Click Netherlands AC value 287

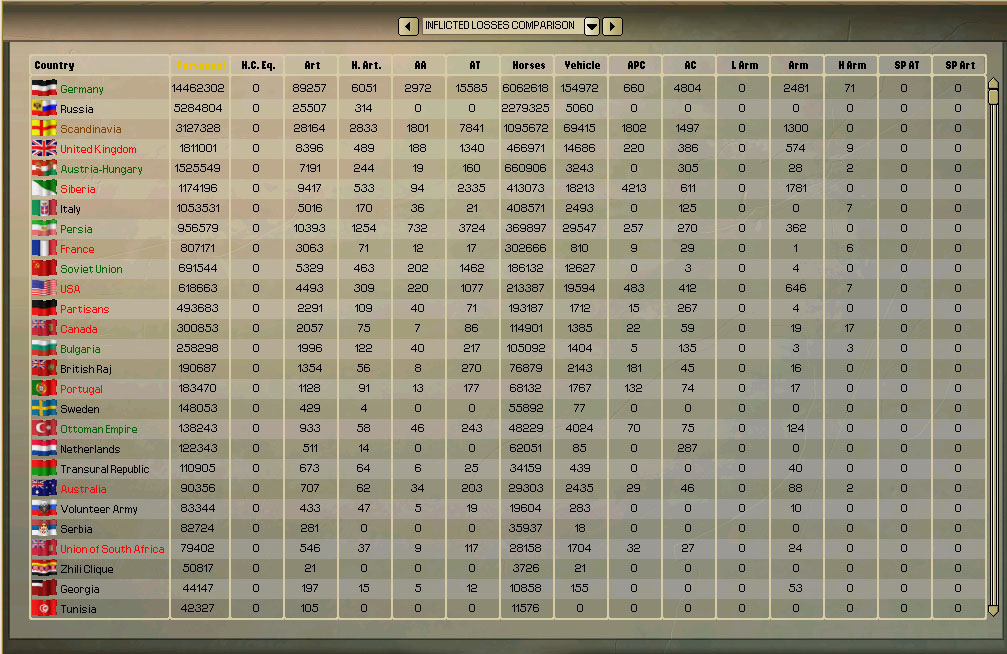(x=687, y=448)
